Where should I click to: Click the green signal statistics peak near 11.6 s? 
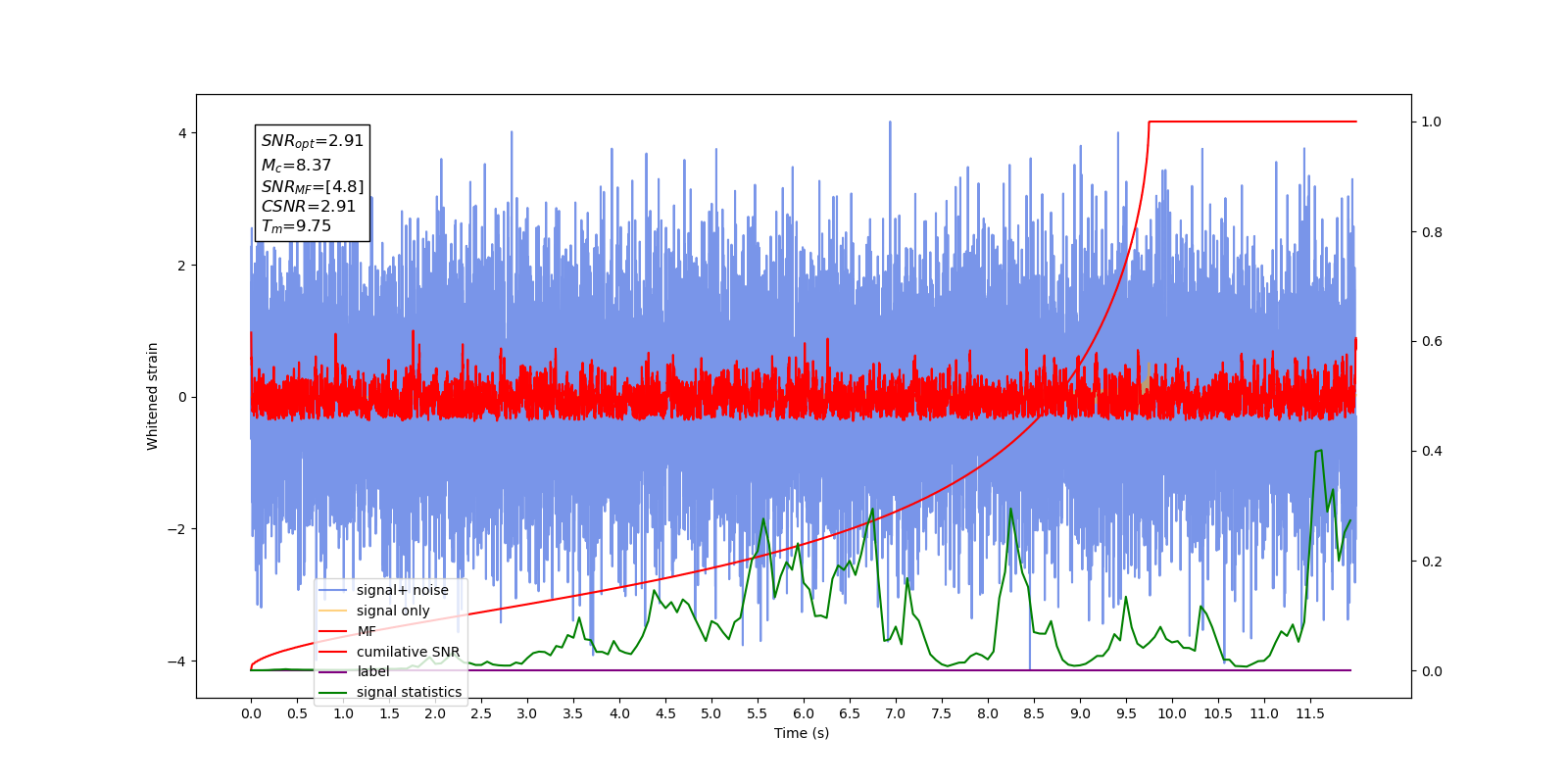(x=1319, y=451)
